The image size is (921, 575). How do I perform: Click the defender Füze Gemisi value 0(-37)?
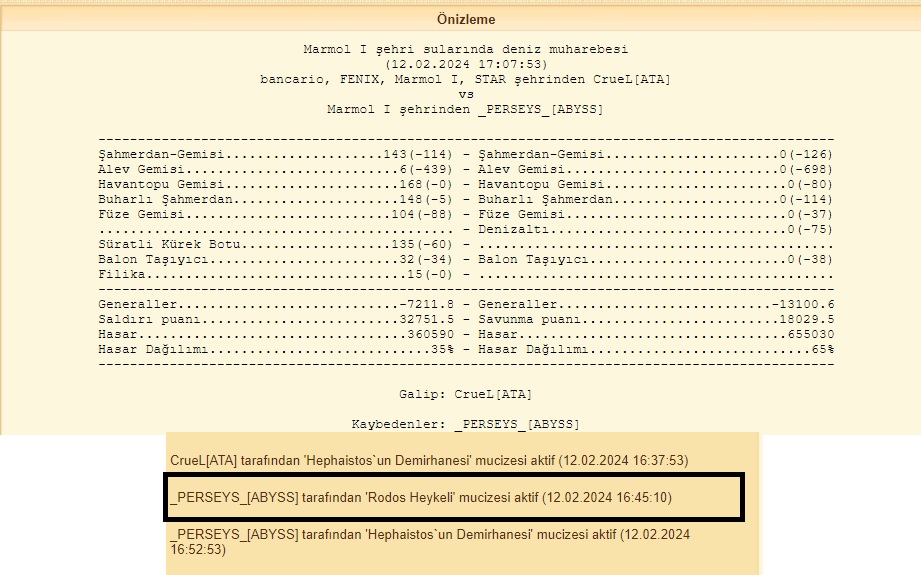coord(811,214)
